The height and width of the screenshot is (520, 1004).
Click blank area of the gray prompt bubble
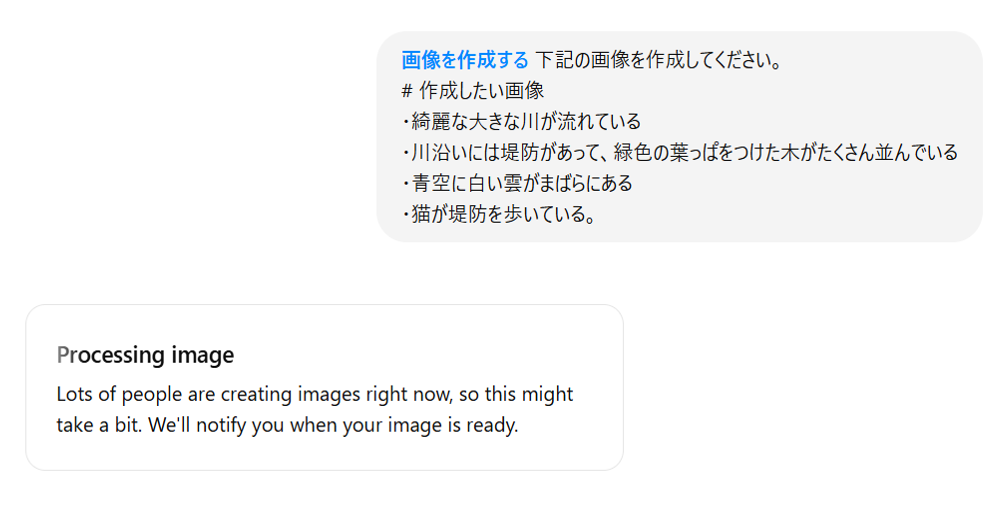tap(832, 205)
